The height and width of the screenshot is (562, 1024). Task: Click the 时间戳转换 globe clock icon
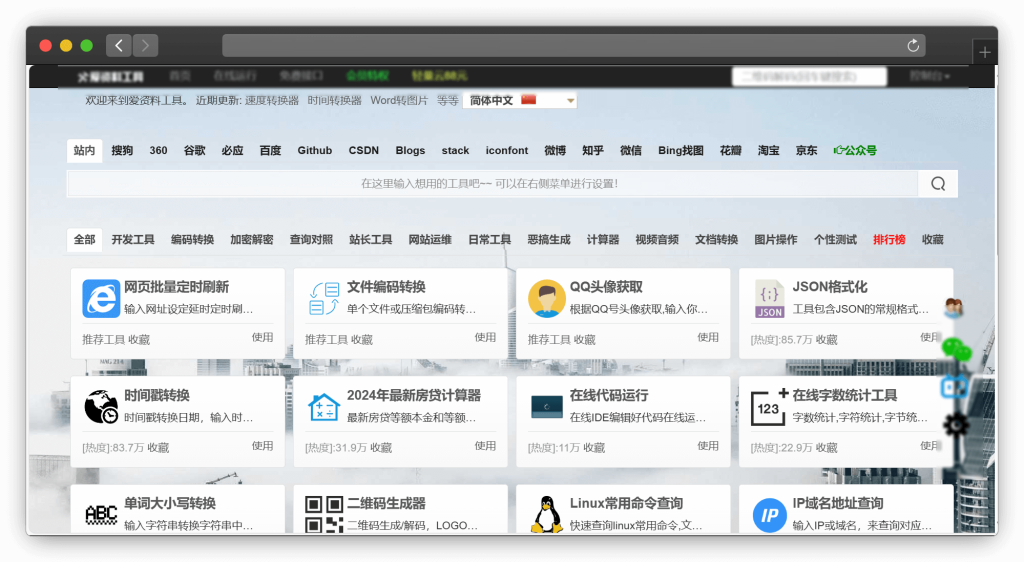pyautogui.click(x=101, y=407)
